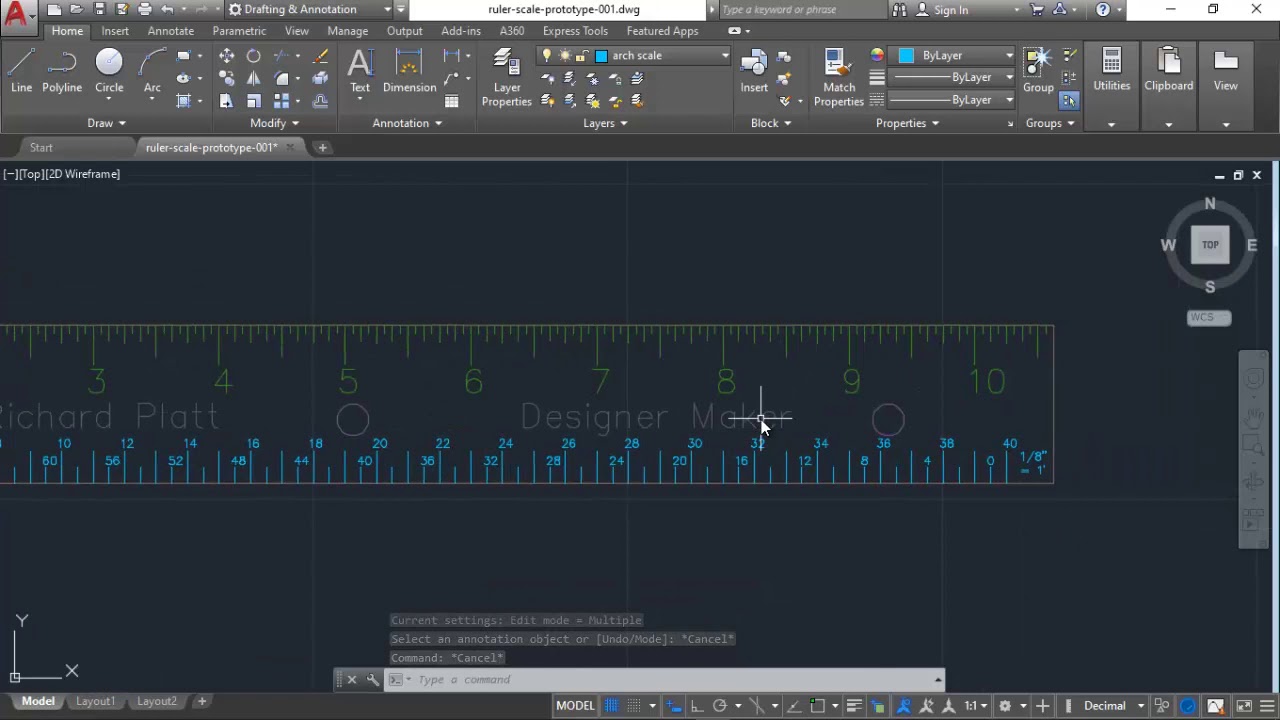Select the Mirror tool
This screenshot has width=1280, height=720.
point(254,79)
